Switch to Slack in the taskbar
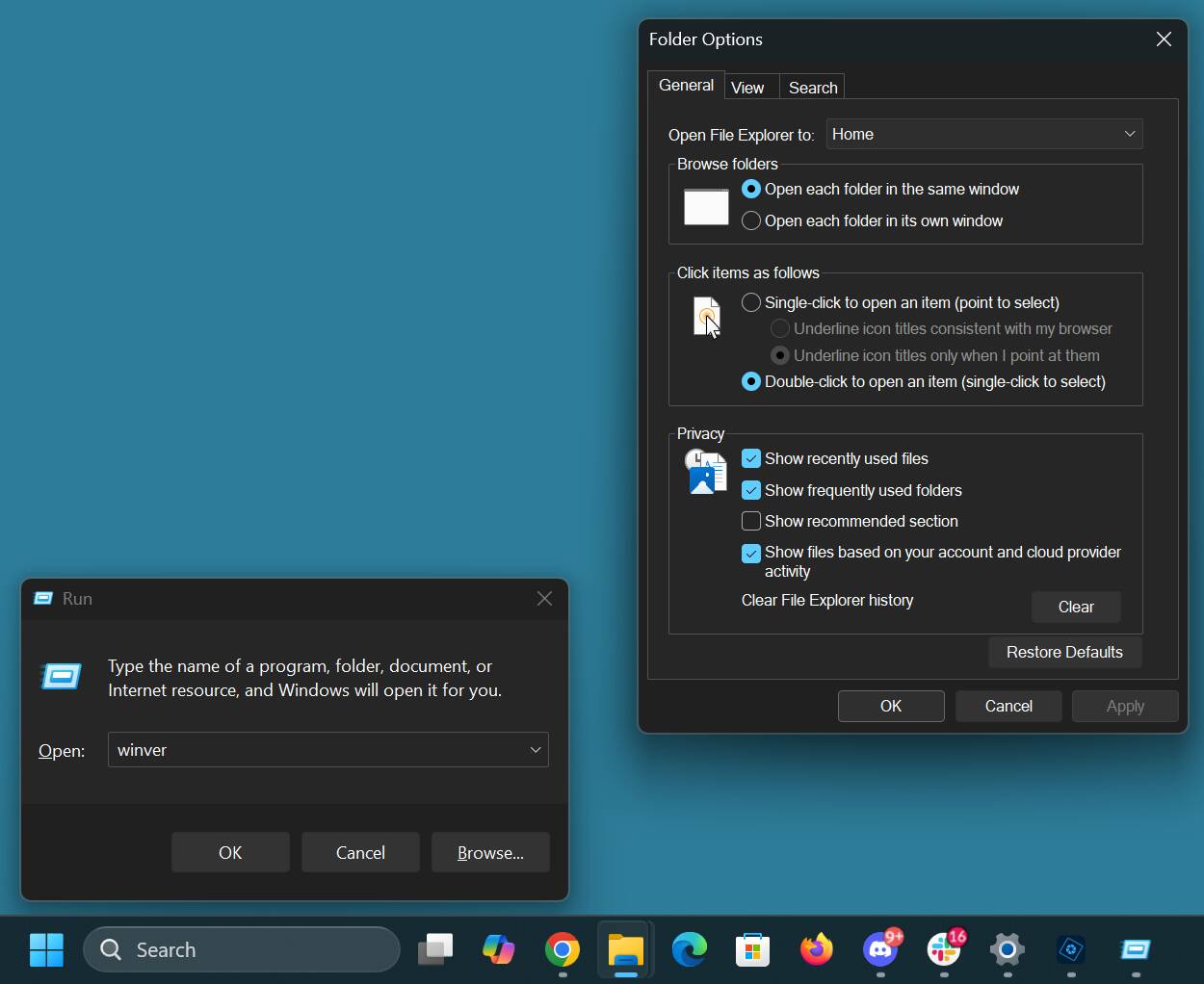Image resolution: width=1204 pixels, height=984 pixels. [x=944, y=949]
